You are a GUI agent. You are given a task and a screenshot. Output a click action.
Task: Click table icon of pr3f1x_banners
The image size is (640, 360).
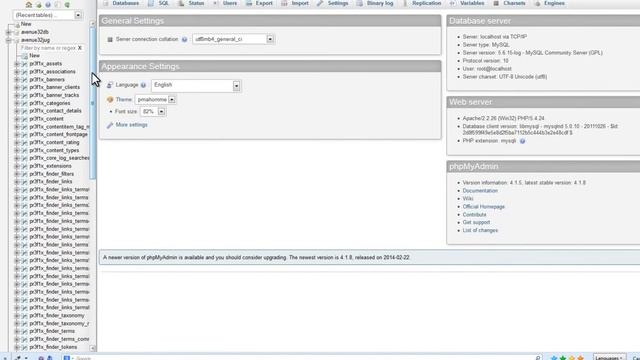click(x=24, y=80)
